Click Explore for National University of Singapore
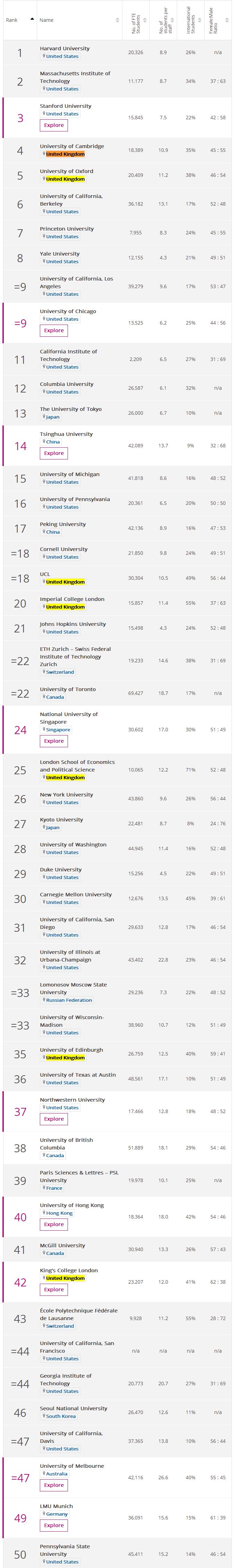The image size is (235, 1568). 54,741
